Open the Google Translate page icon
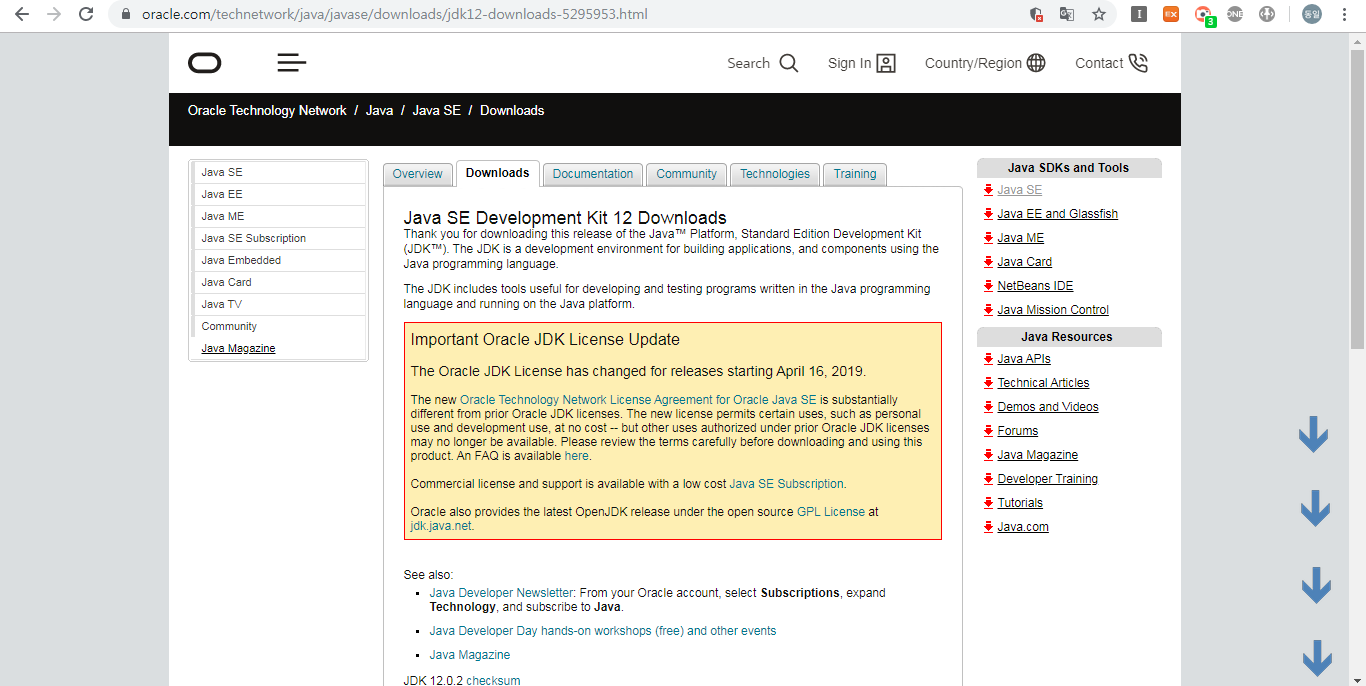 (1067, 14)
